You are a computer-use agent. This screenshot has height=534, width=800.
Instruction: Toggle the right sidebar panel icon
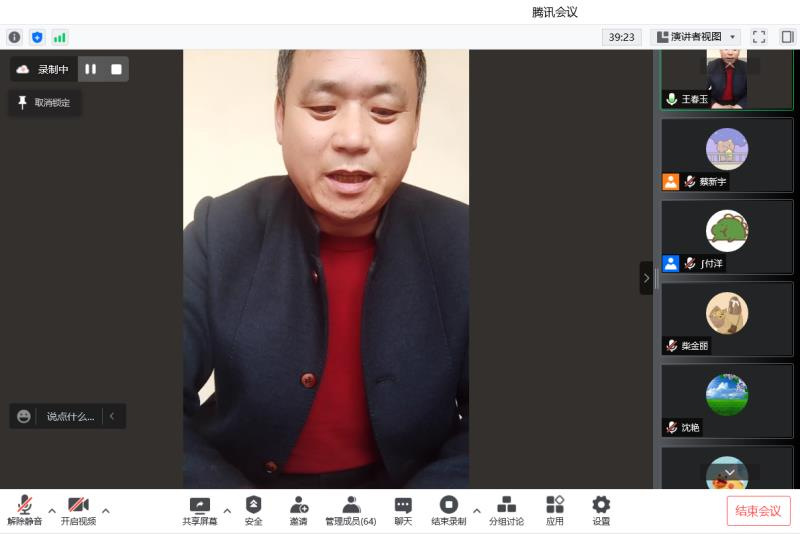(787, 37)
